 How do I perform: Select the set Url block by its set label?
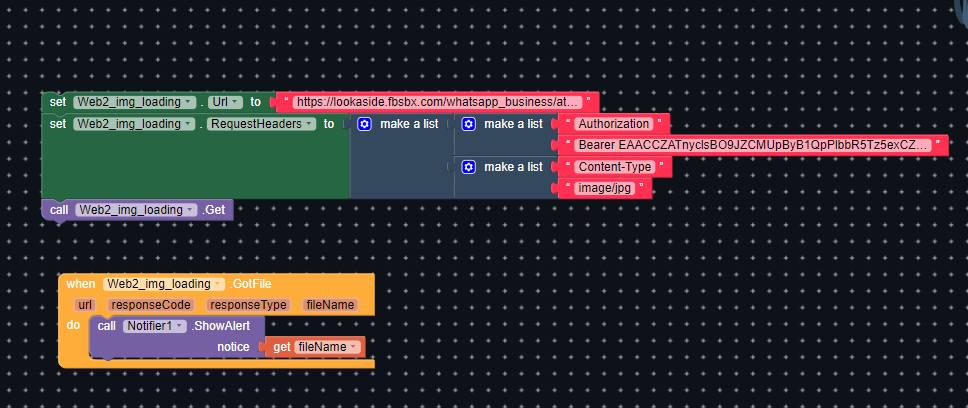[x=58, y=102]
